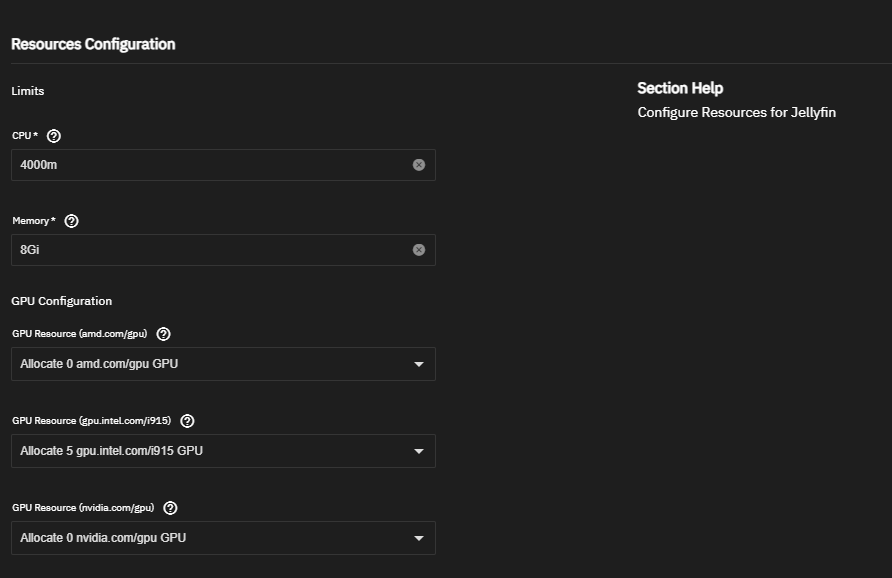Click the arrow on the AMD GPU select
This screenshot has width=892, height=578.
pos(419,365)
